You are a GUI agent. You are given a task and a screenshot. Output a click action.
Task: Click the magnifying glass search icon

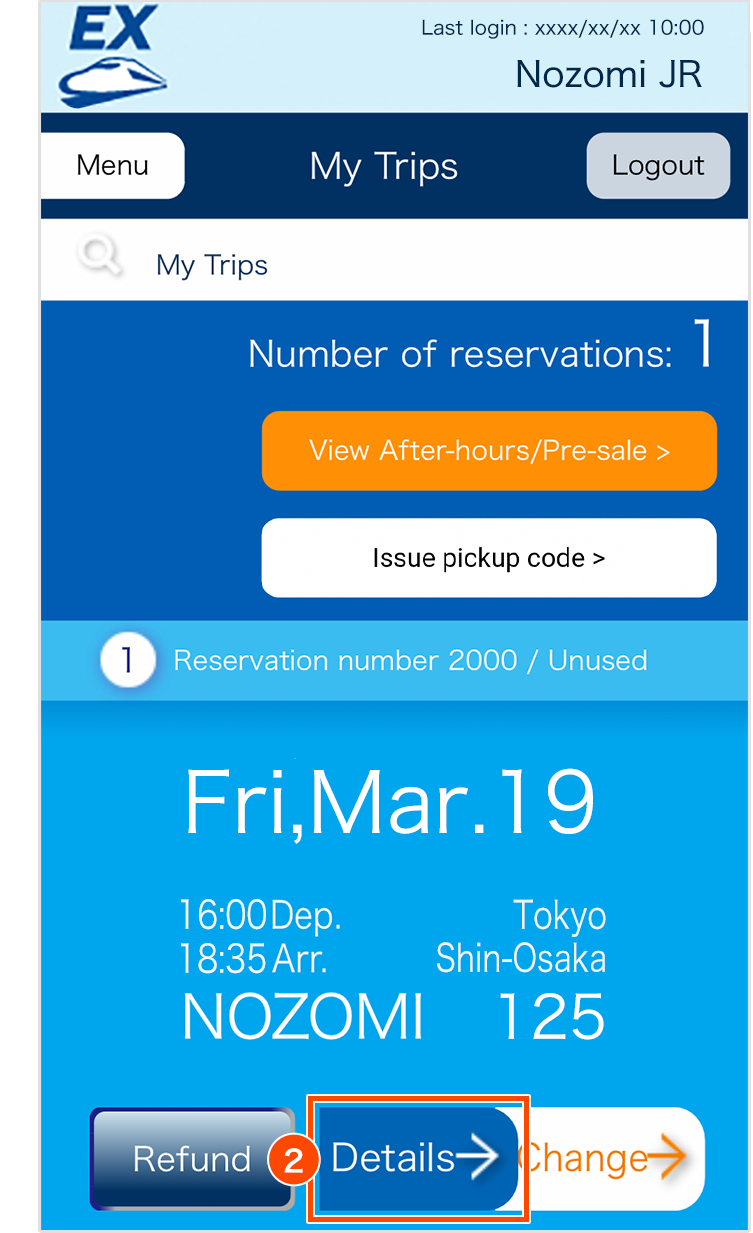point(100,258)
